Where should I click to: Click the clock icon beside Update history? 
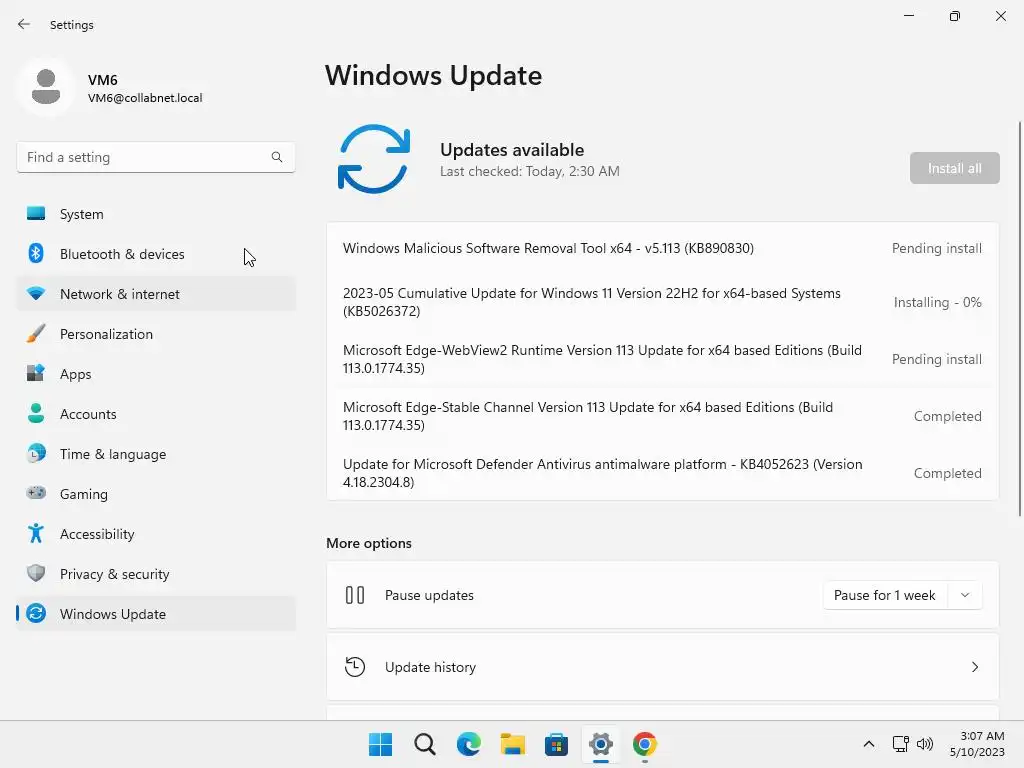(x=355, y=667)
